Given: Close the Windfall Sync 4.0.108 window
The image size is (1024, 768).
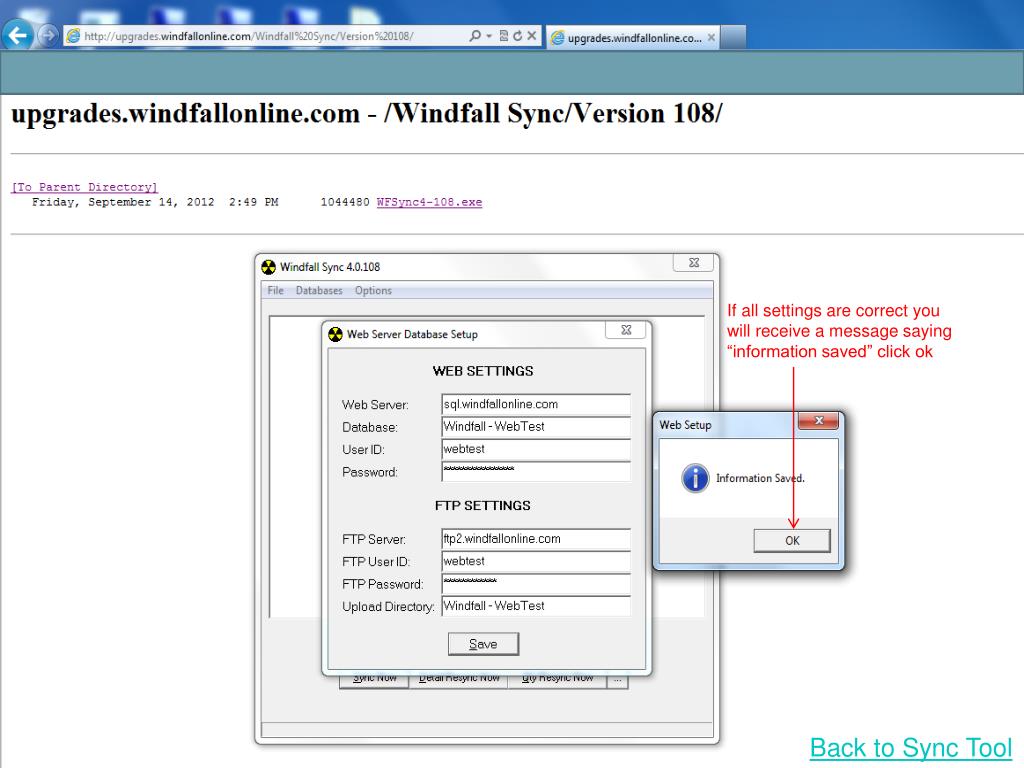Looking at the screenshot, I should coord(694,263).
